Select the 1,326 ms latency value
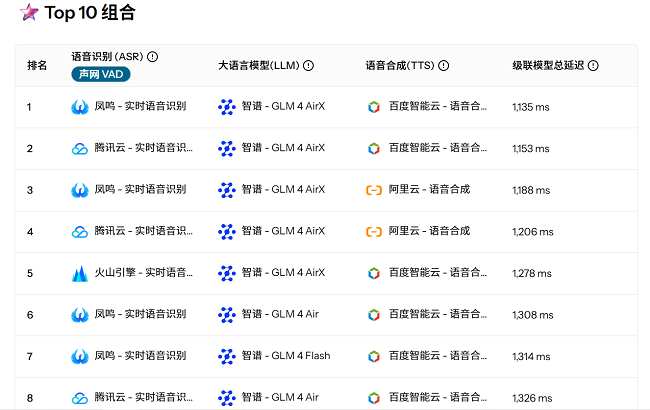The height and width of the screenshot is (410, 650). pos(532,398)
